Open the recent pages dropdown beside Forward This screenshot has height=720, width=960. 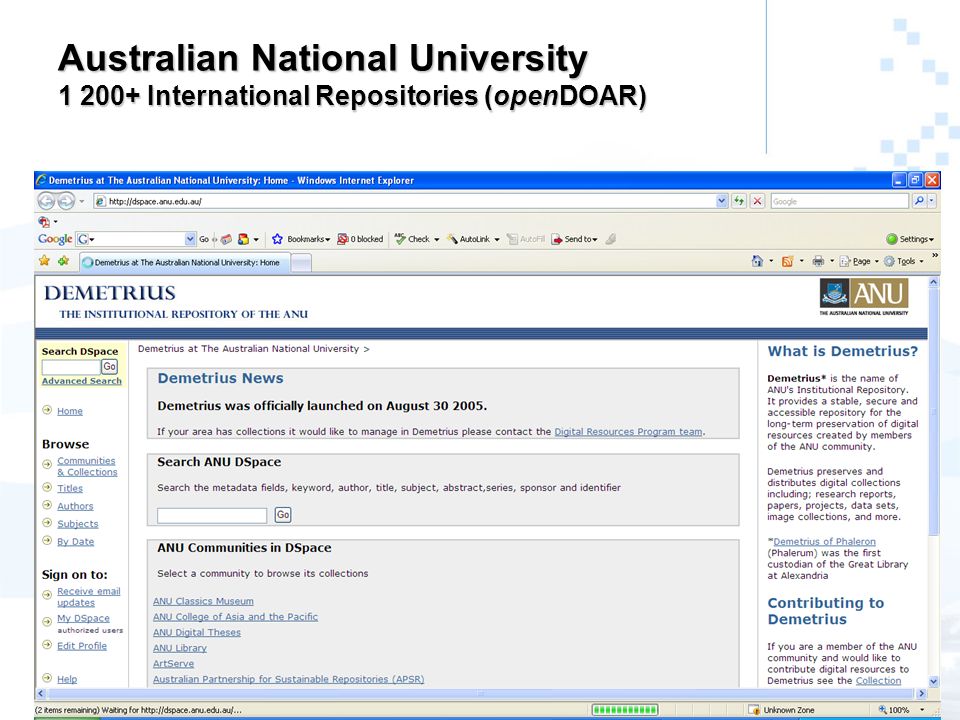coord(81,201)
